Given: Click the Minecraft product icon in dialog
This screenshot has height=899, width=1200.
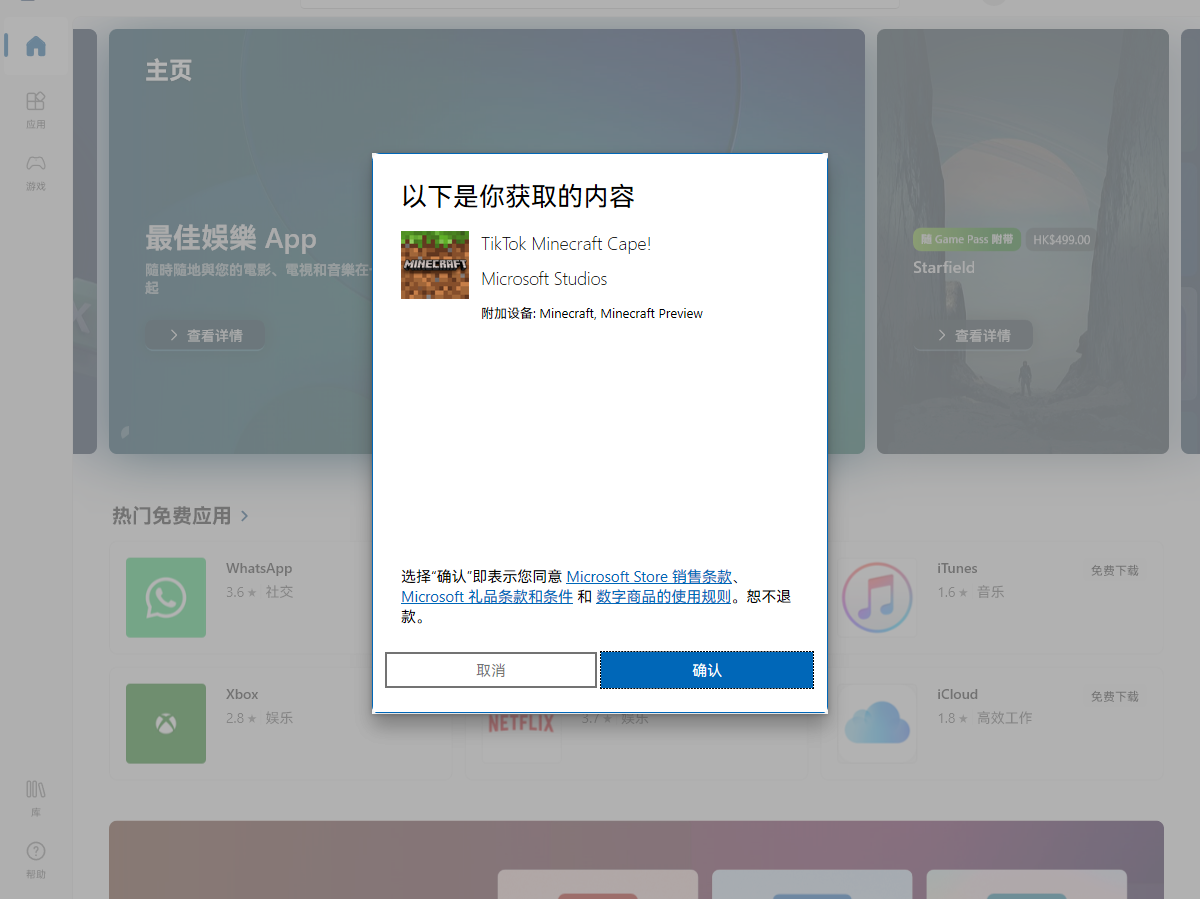Looking at the screenshot, I should pyautogui.click(x=435, y=265).
